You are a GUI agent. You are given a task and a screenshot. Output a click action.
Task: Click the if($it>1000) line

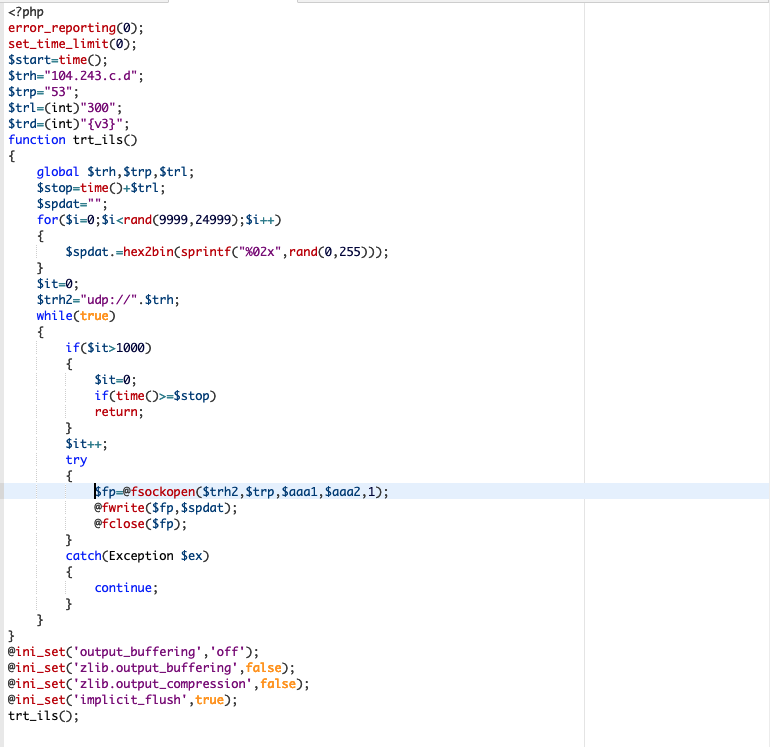tap(109, 348)
